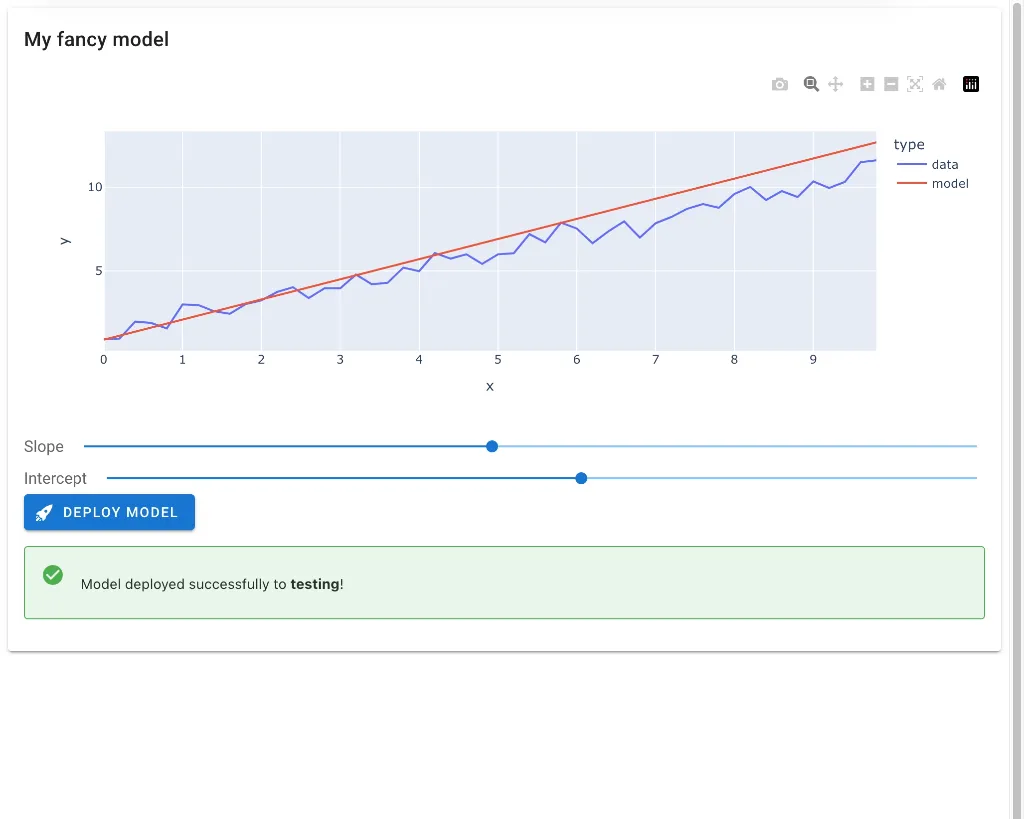This screenshot has width=1024, height=819.
Task: Click the rocket icon on Deploy button
Action: 44,513
